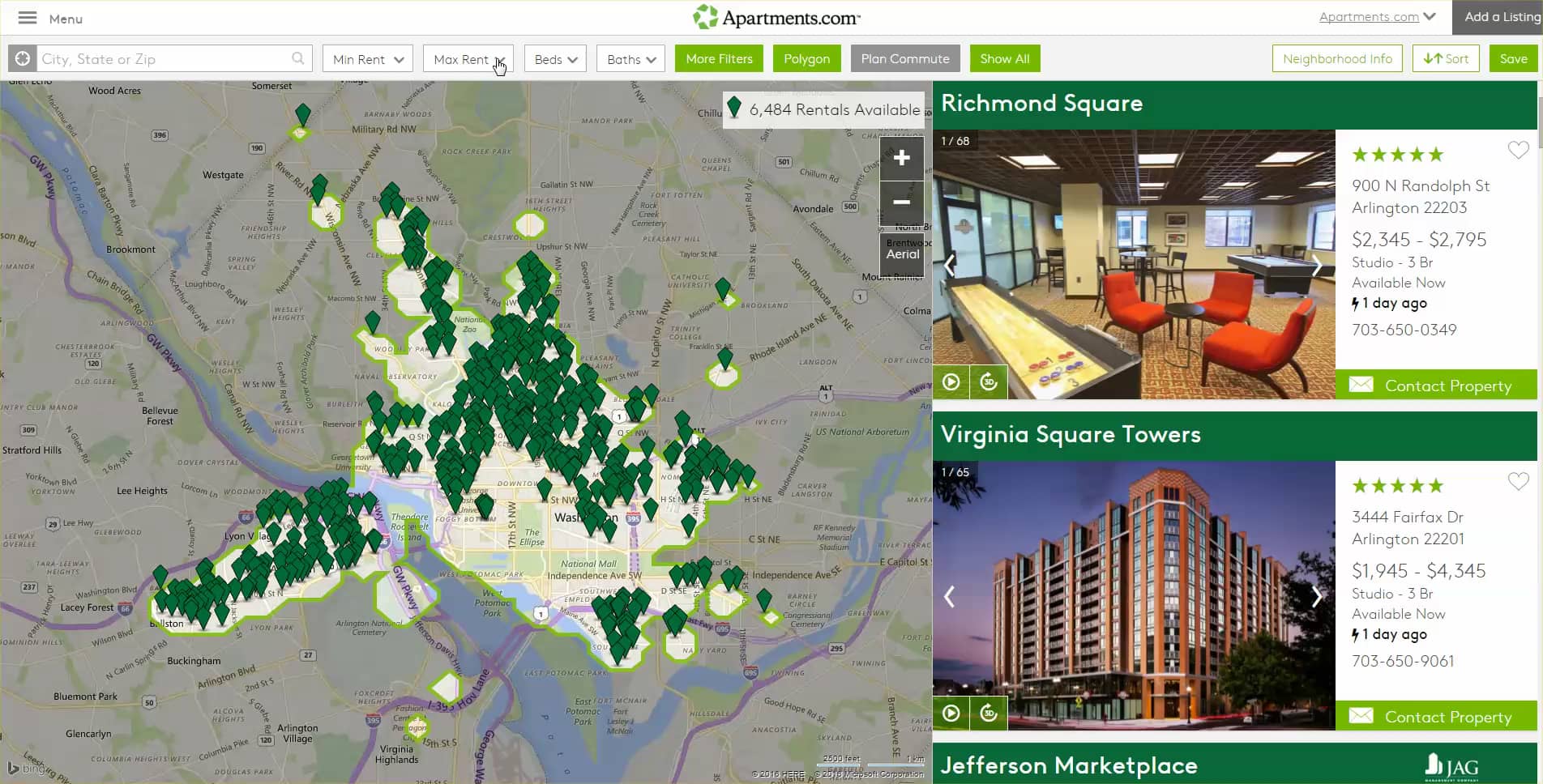1543x784 pixels.
Task: Contact Property for Richmond Square
Action: tap(1435, 385)
